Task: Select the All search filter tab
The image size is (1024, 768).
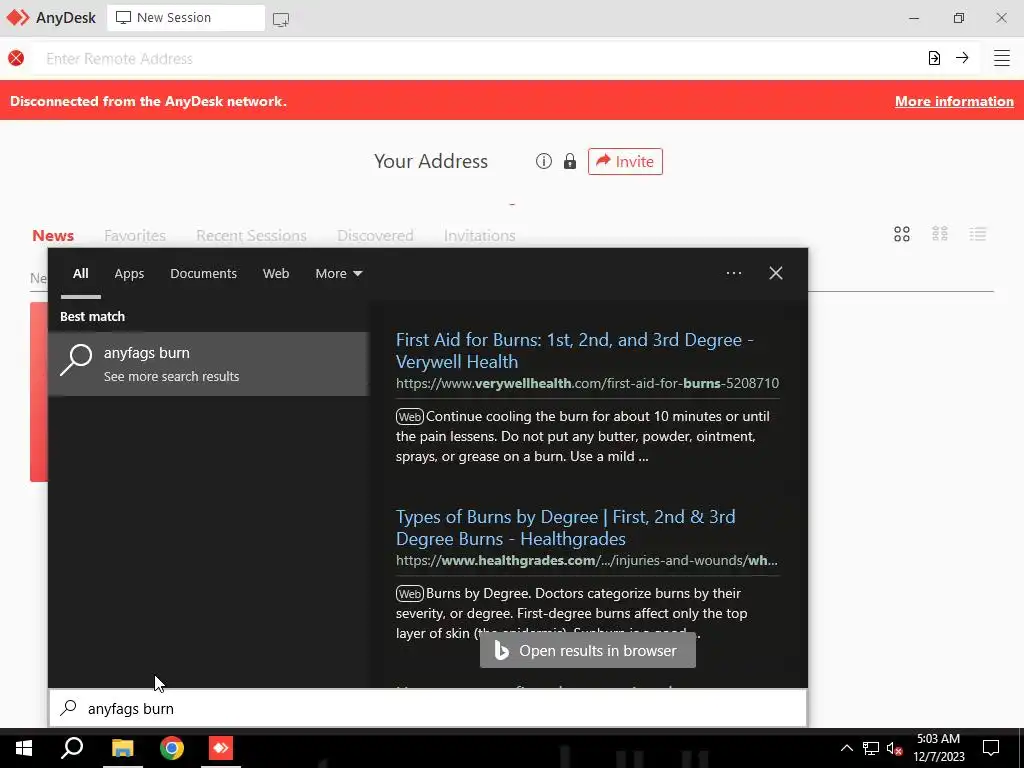Action: [x=80, y=274]
